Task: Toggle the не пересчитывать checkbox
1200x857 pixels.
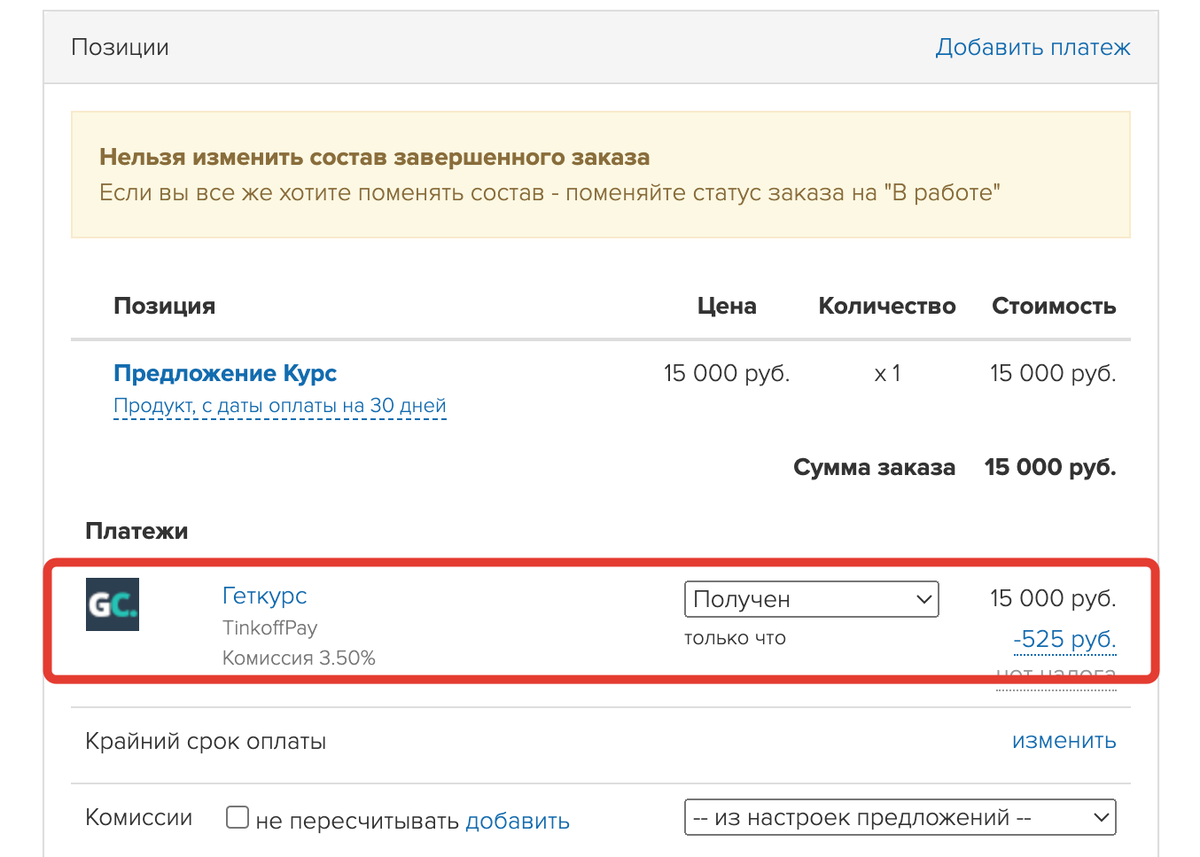Action: (237, 818)
